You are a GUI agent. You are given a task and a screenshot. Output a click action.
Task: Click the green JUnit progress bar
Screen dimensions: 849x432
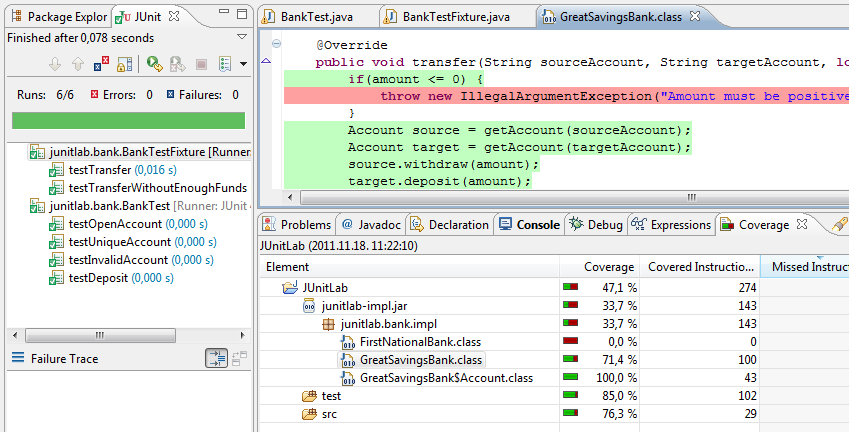(128, 120)
